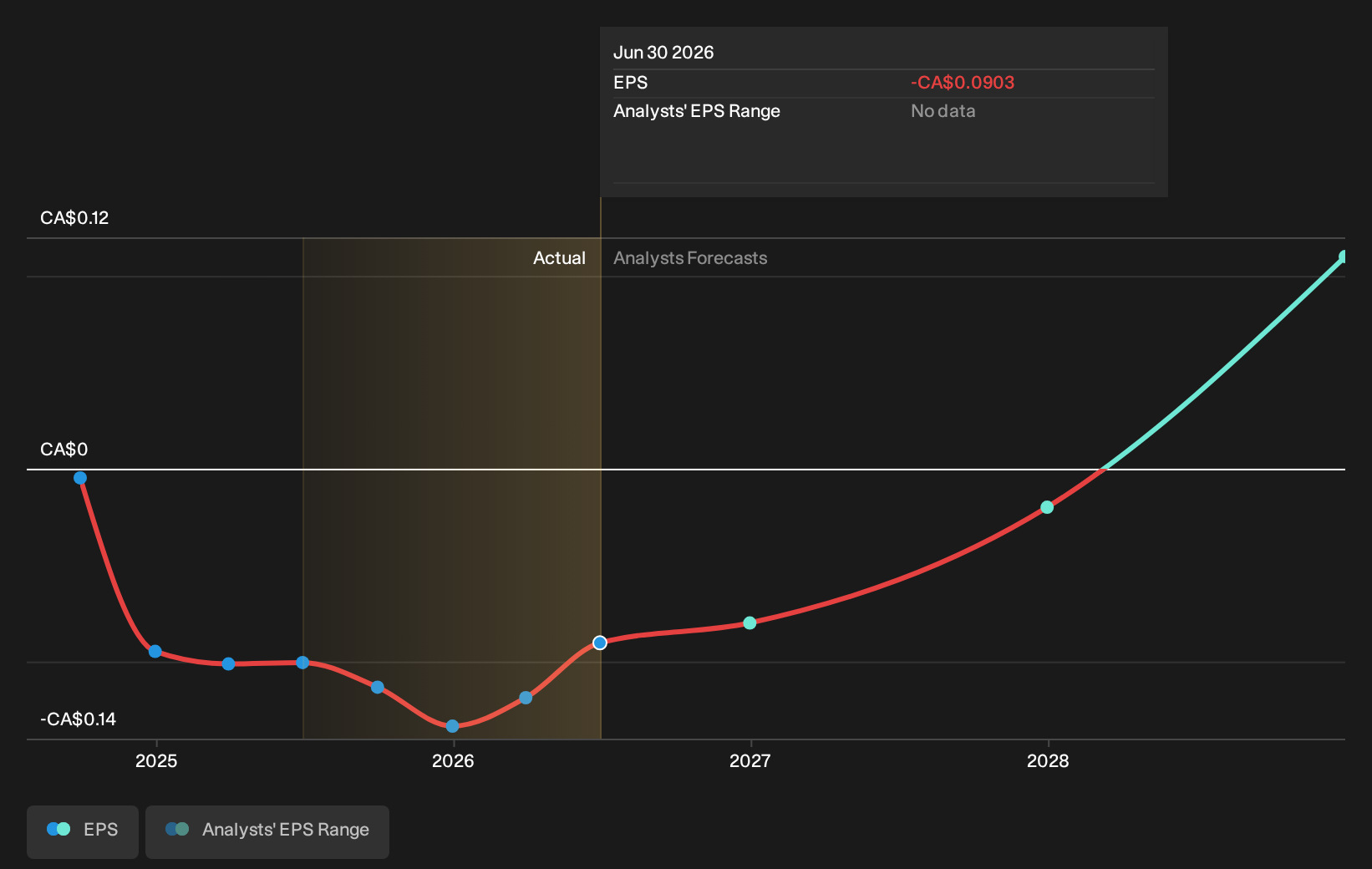This screenshot has width=1372, height=869.
Task: Click the forecast data point at 2027
Action: tap(750, 623)
